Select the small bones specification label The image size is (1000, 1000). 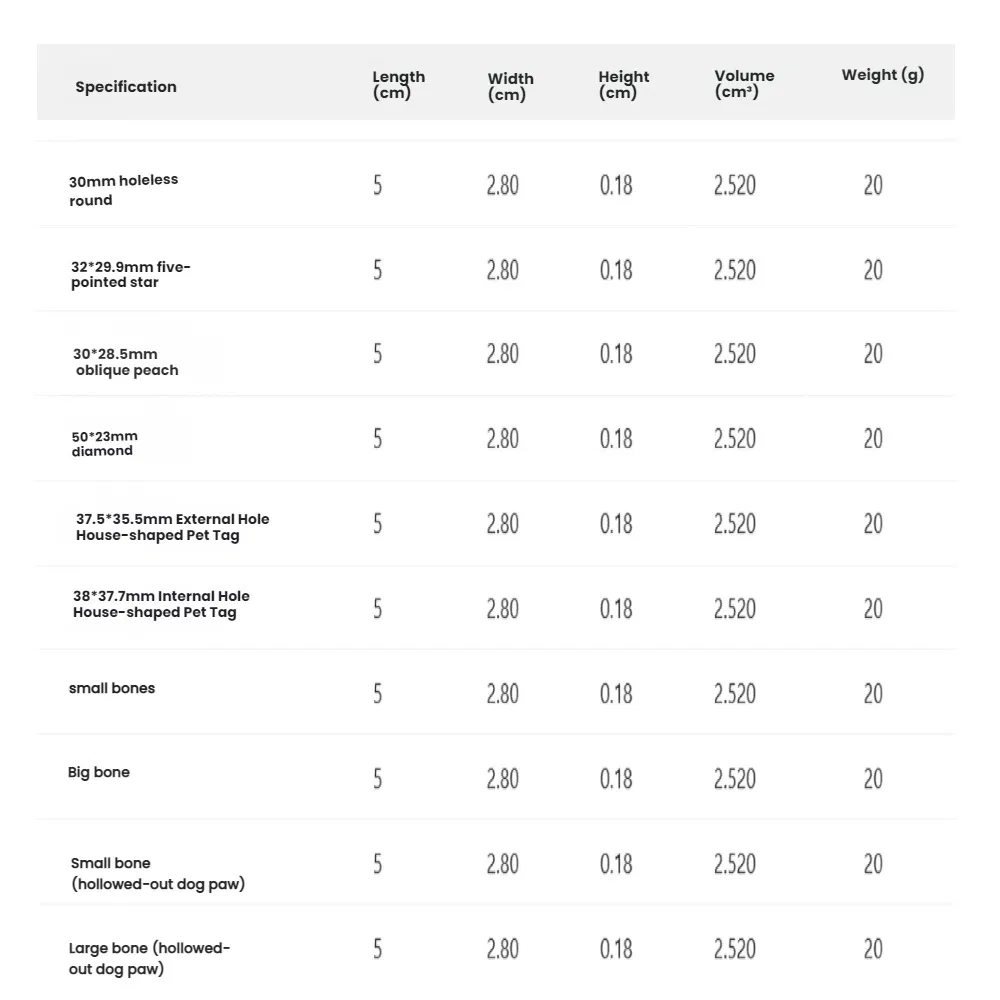(x=112, y=688)
